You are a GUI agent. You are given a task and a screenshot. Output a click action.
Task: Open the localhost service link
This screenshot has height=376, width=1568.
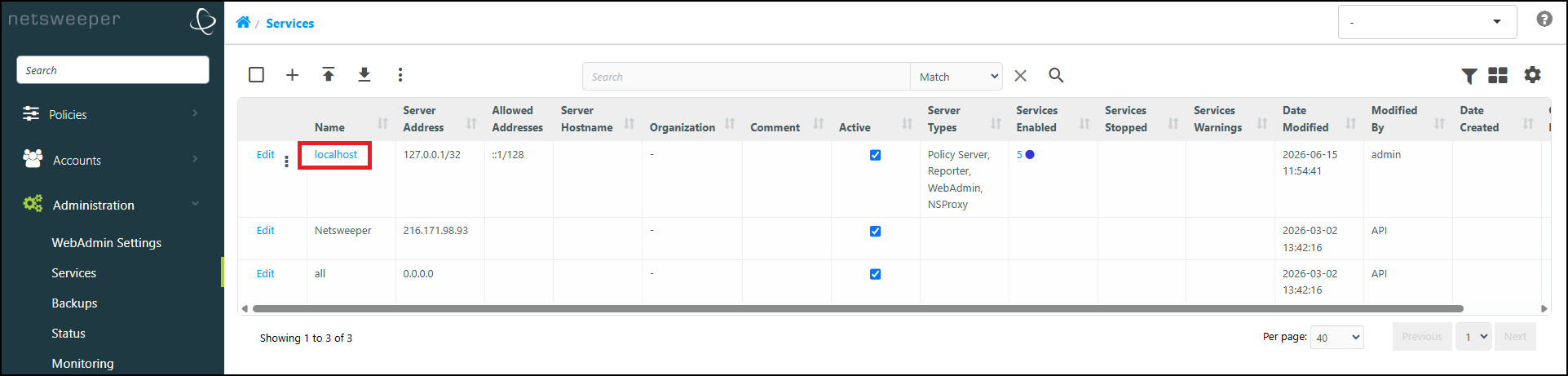[x=336, y=154]
